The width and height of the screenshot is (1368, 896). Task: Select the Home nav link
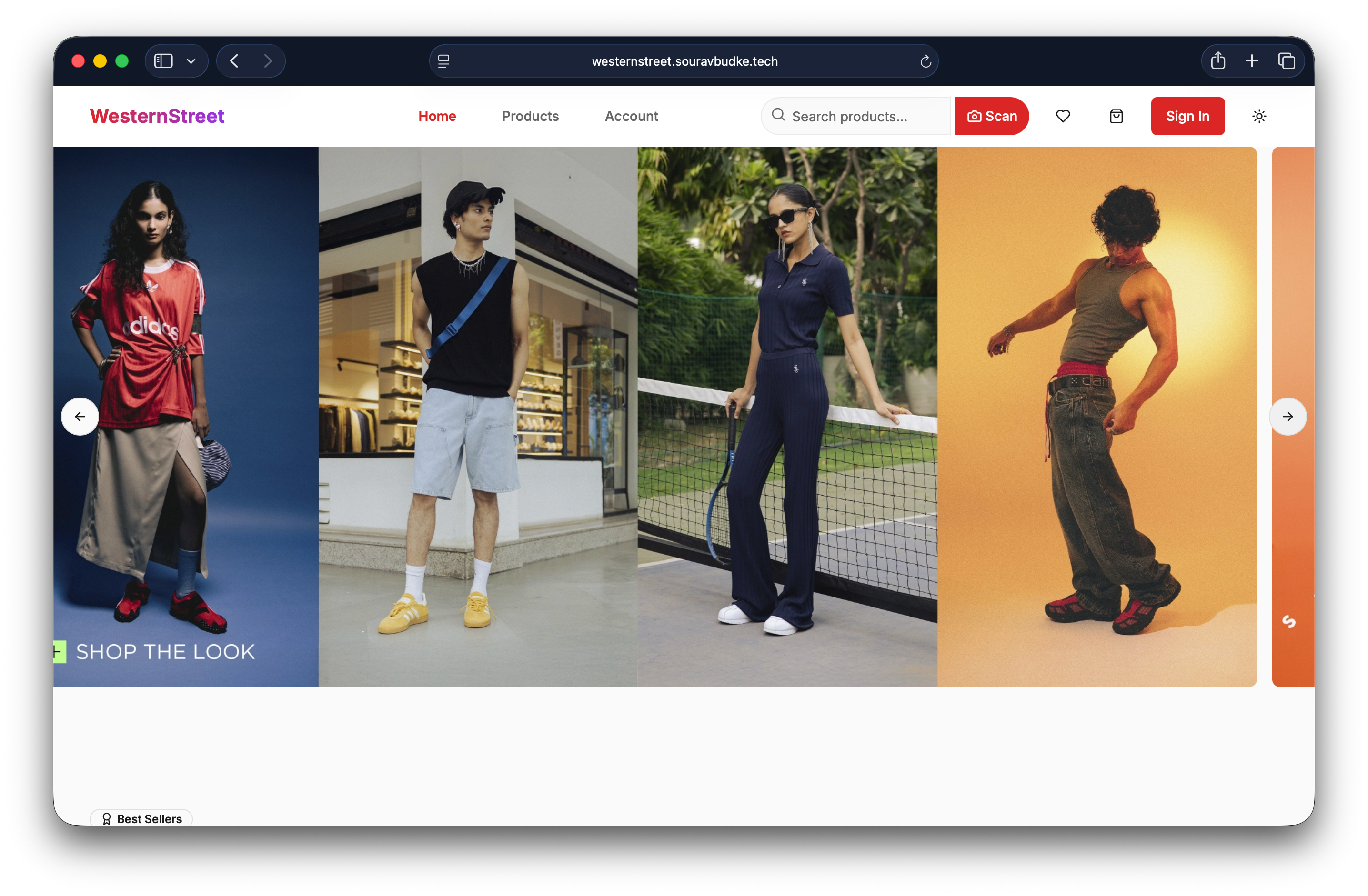(x=437, y=116)
